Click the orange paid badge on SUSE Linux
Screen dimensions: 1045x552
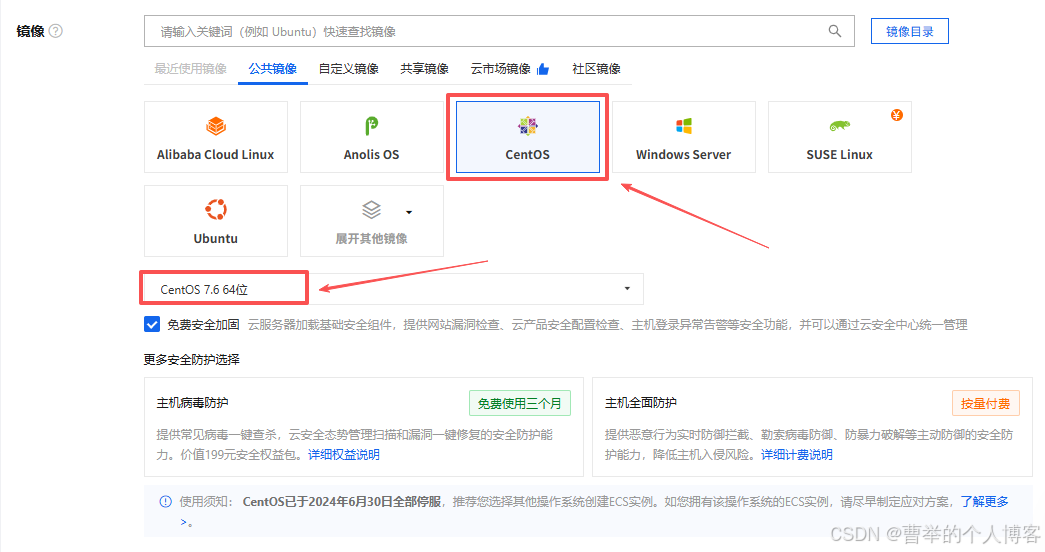tap(897, 115)
